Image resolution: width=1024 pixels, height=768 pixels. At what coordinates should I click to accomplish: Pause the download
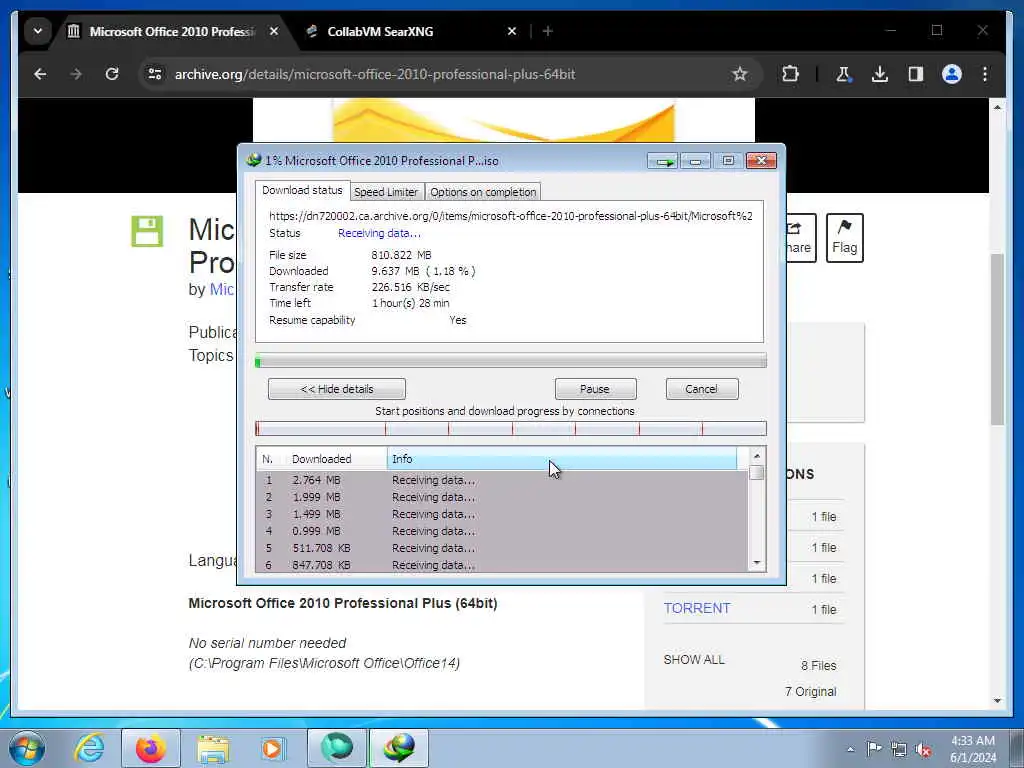pos(595,389)
